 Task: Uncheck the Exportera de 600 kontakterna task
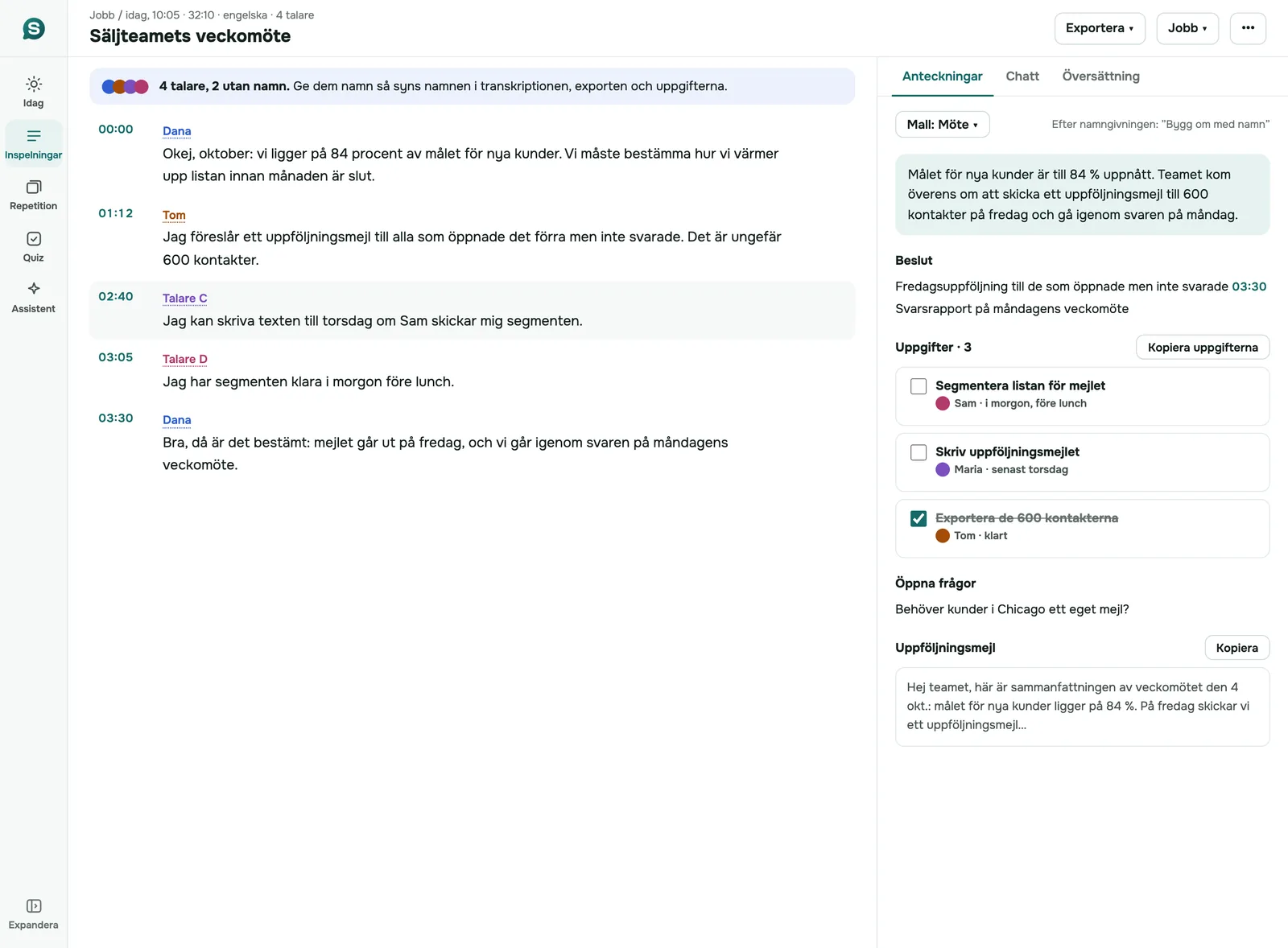tap(919, 518)
